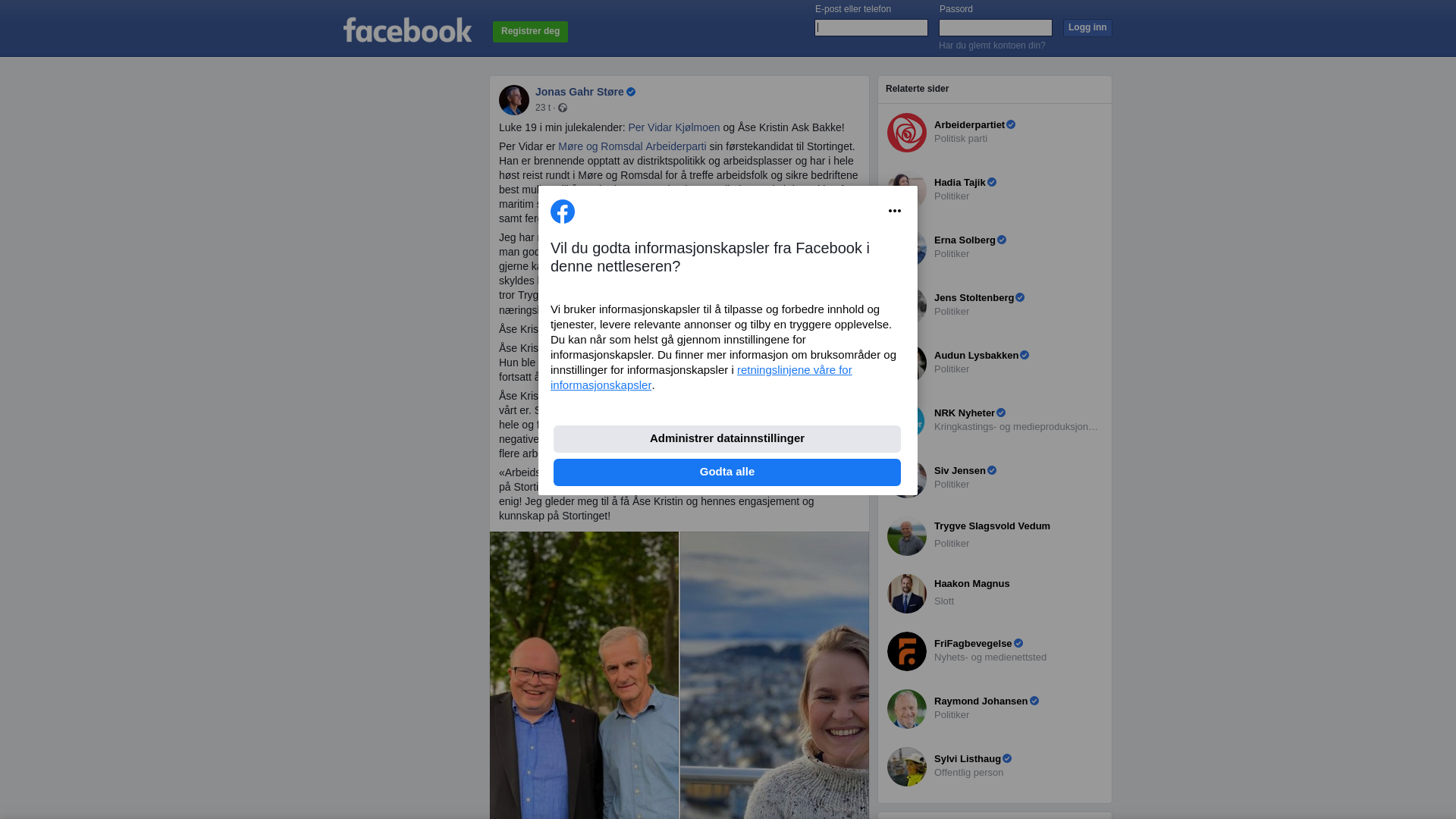The image size is (1456, 819).
Task: Click Raymond Johansen's profile picture
Action: point(907,709)
